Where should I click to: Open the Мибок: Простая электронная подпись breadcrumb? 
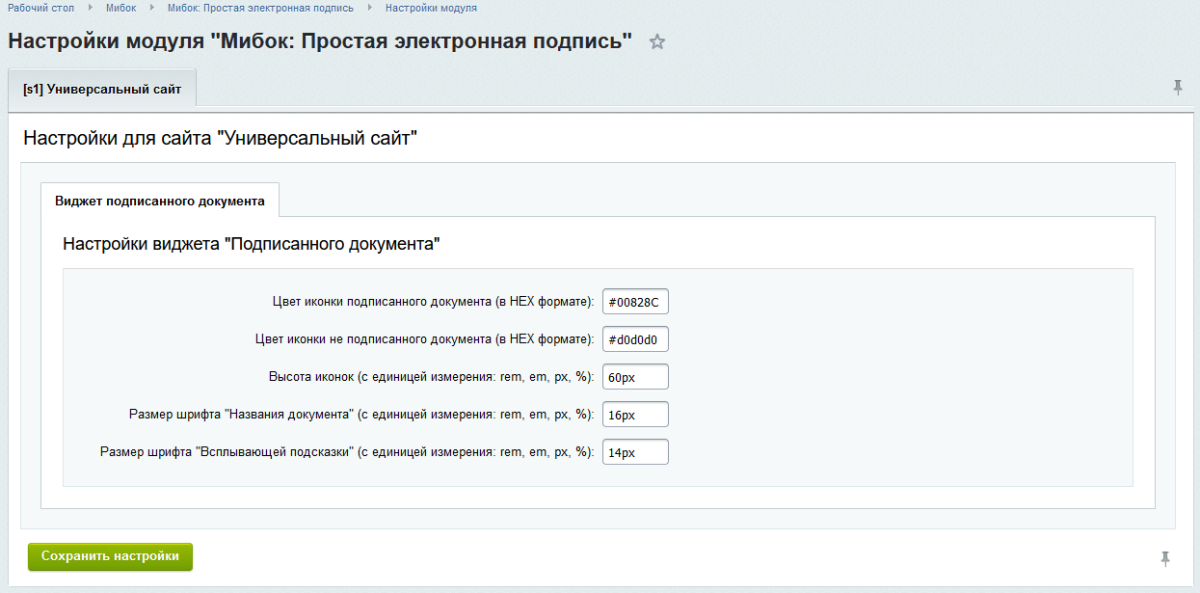point(258,8)
